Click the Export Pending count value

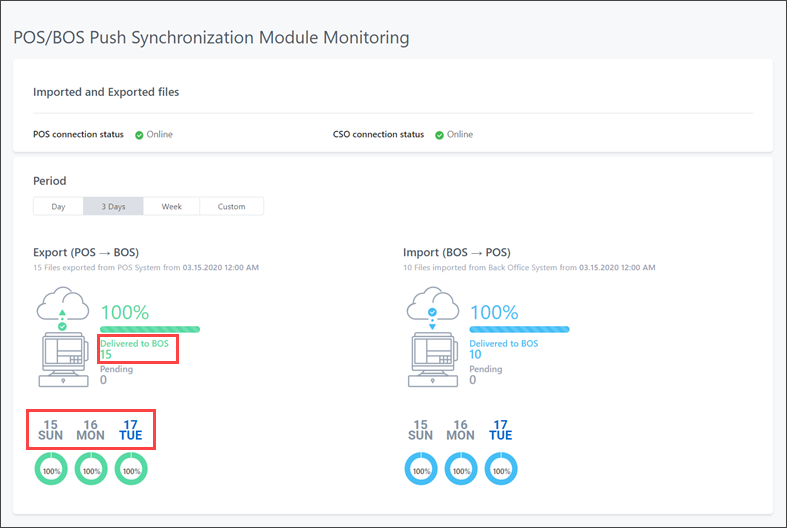103,380
